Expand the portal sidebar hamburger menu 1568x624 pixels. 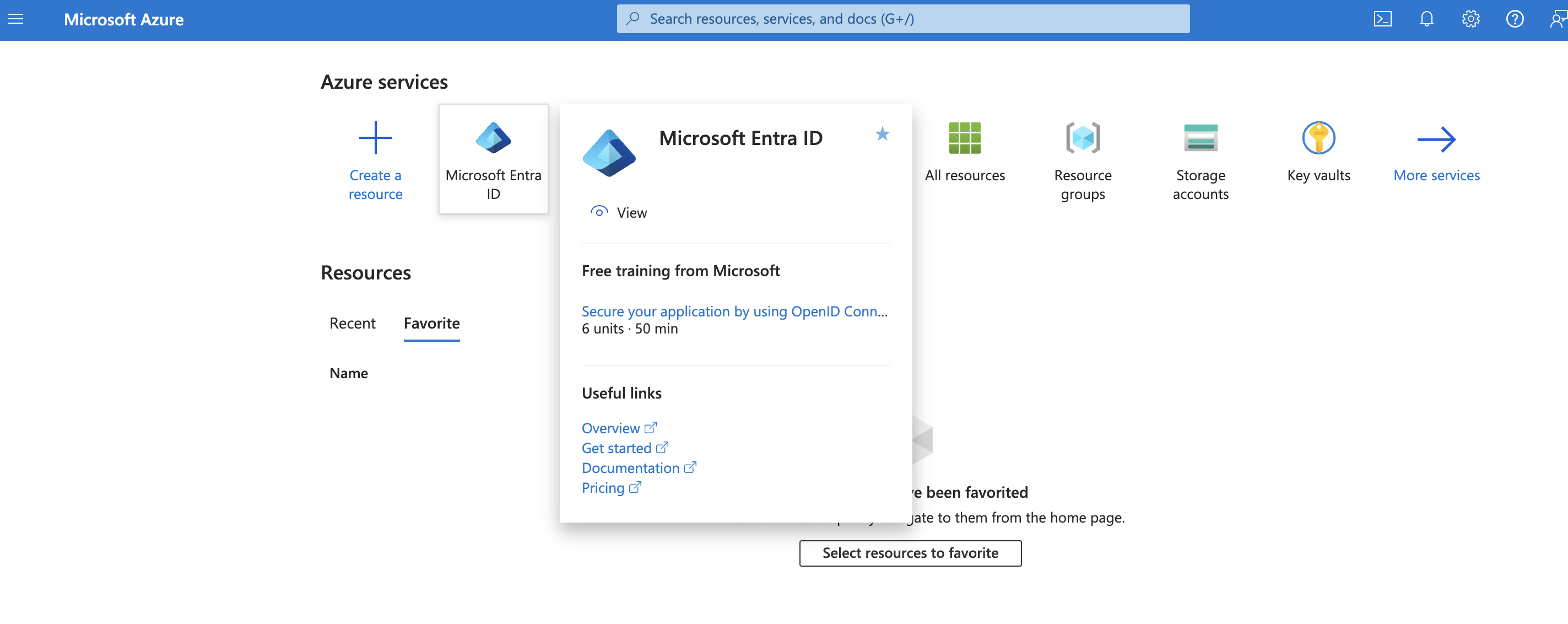coord(15,19)
